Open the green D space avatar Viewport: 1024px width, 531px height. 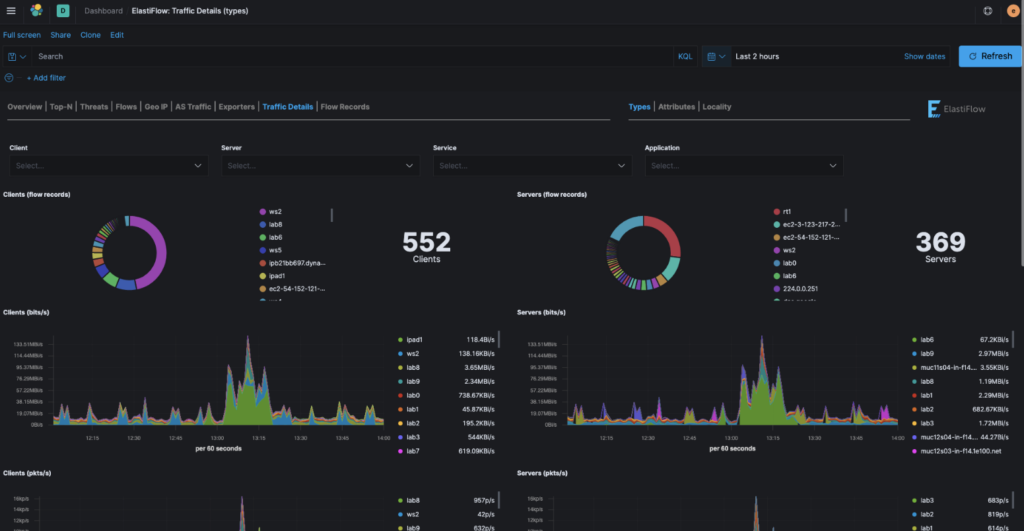[63, 10]
